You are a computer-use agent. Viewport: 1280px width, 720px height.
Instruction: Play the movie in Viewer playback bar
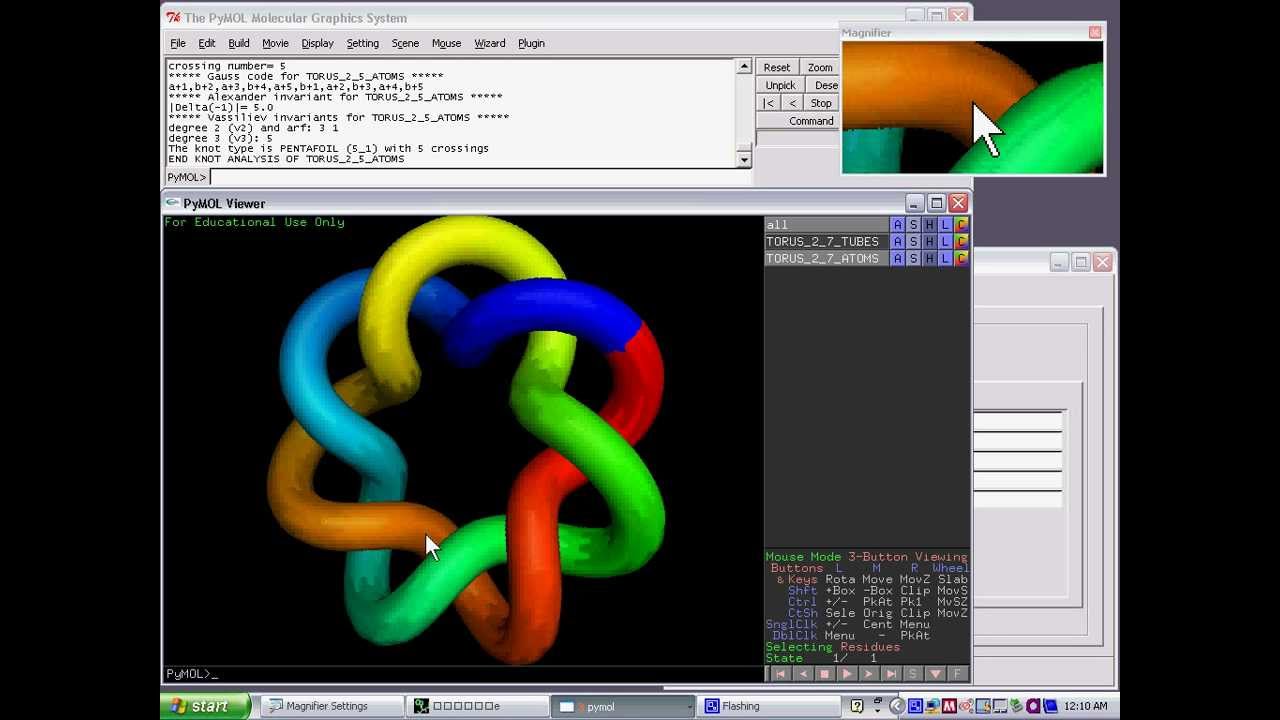[847, 674]
